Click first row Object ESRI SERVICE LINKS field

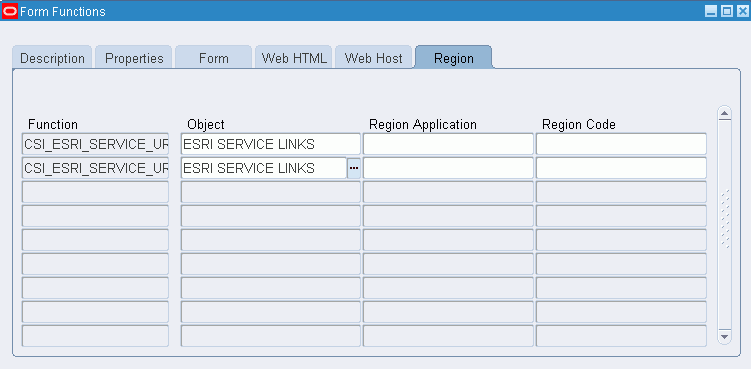pos(271,144)
